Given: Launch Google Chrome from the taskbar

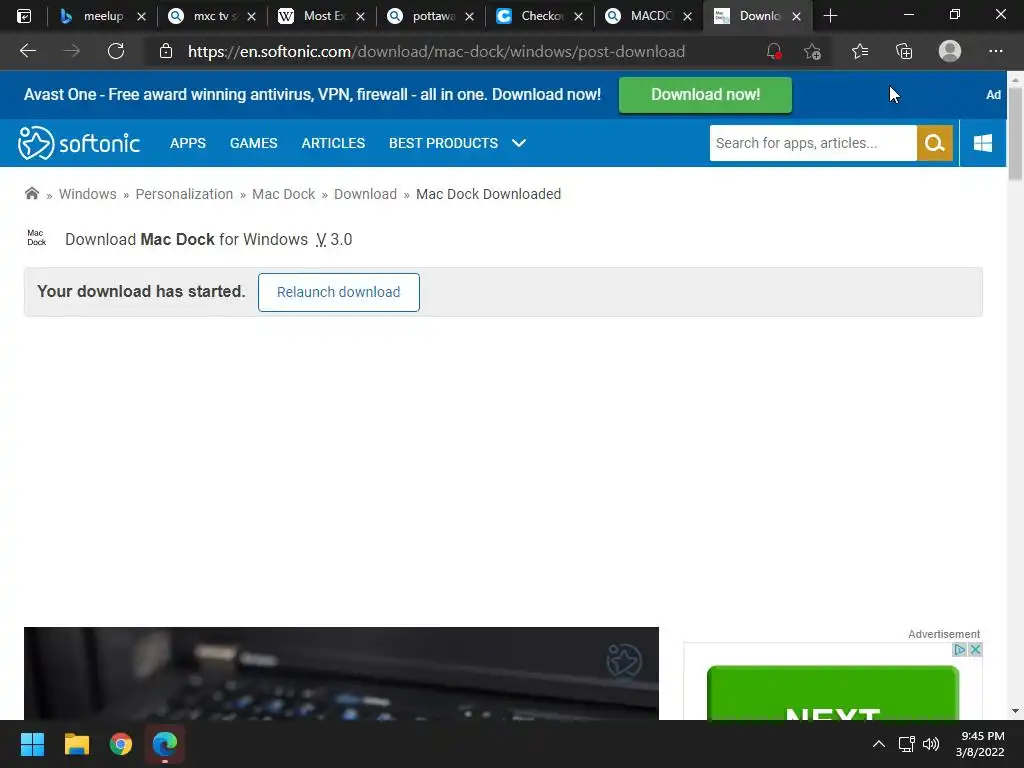Looking at the screenshot, I should click(x=121, y=744).
